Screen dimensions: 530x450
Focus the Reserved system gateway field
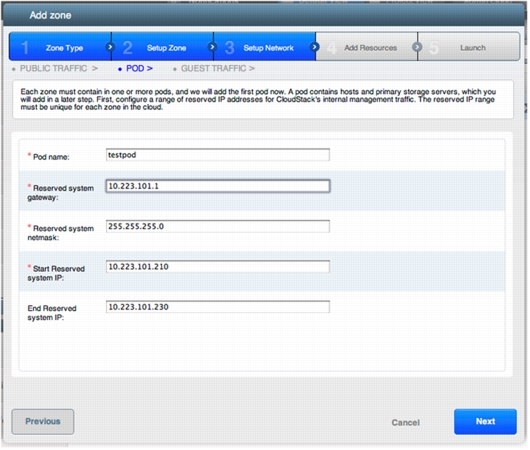pyautogui.click(x=218, y=186)
